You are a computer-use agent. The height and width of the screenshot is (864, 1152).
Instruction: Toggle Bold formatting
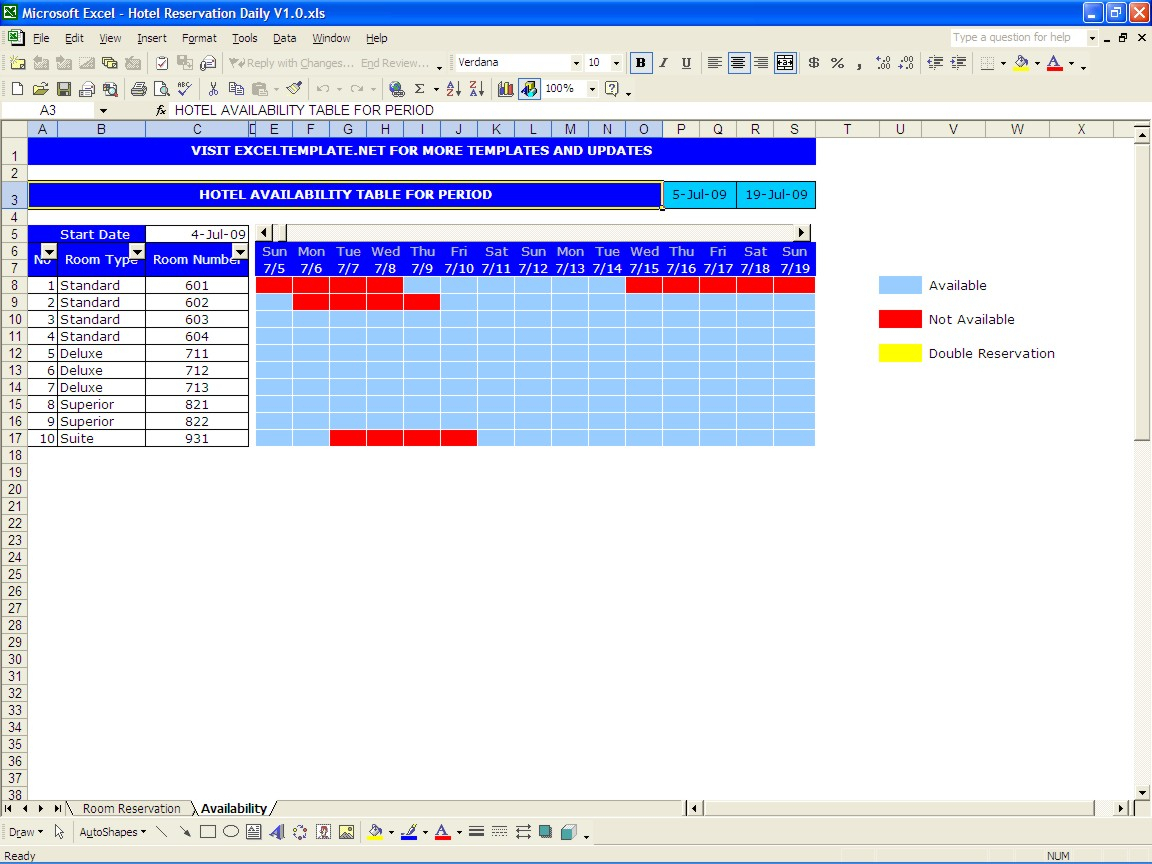640,63
